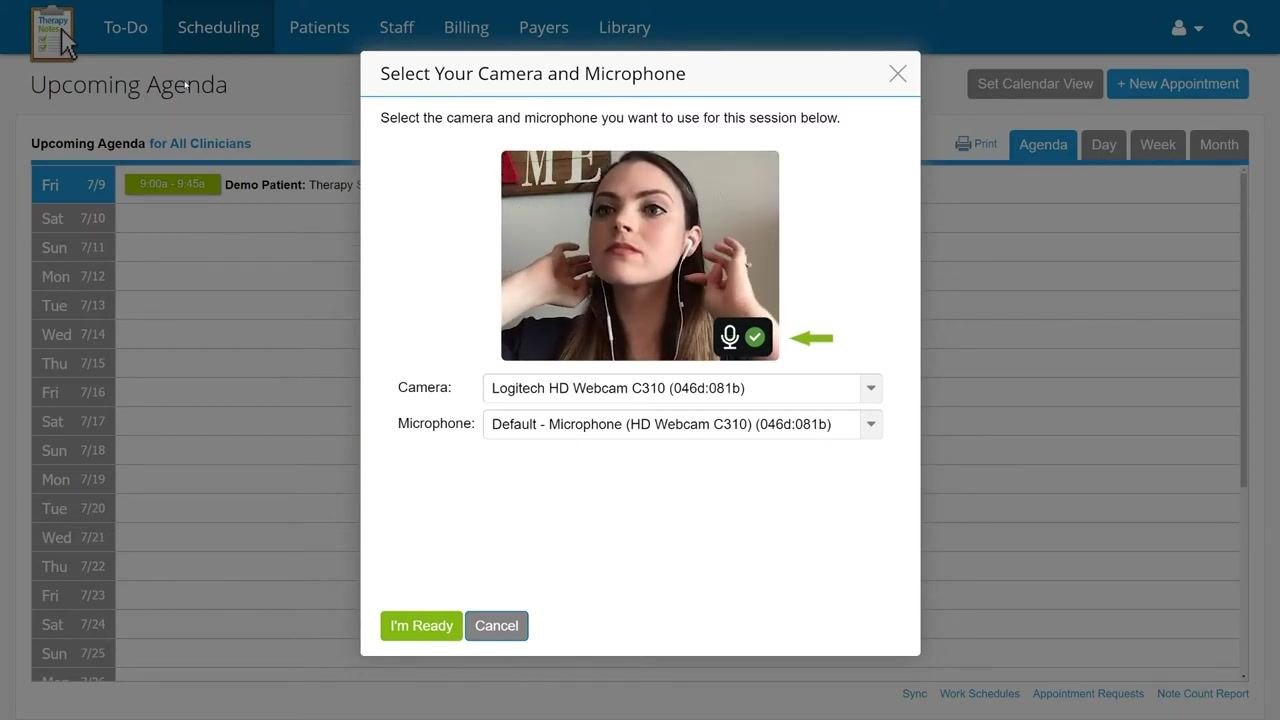This screenshot has height=720, width=1280.
Task: Select the Tue 7/20 agenda row
Action: 636,508
